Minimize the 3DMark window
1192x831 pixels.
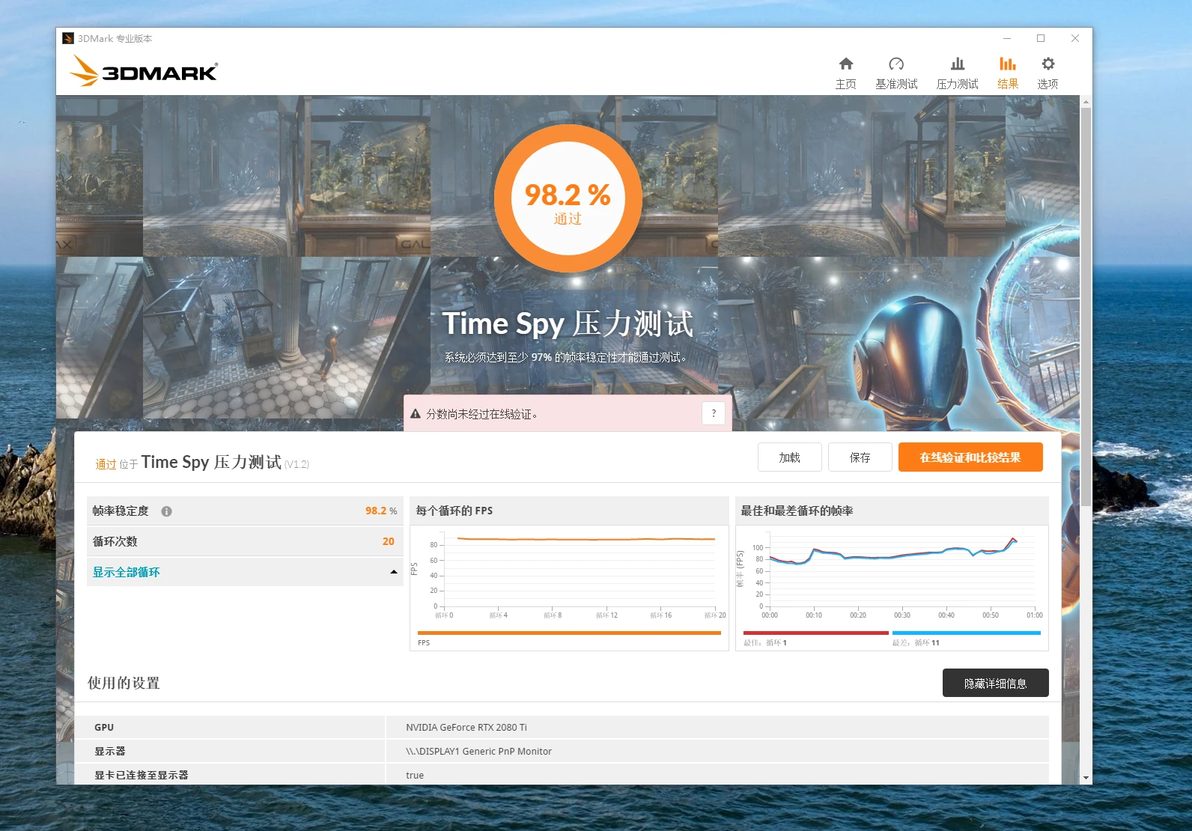[1007, 38]
